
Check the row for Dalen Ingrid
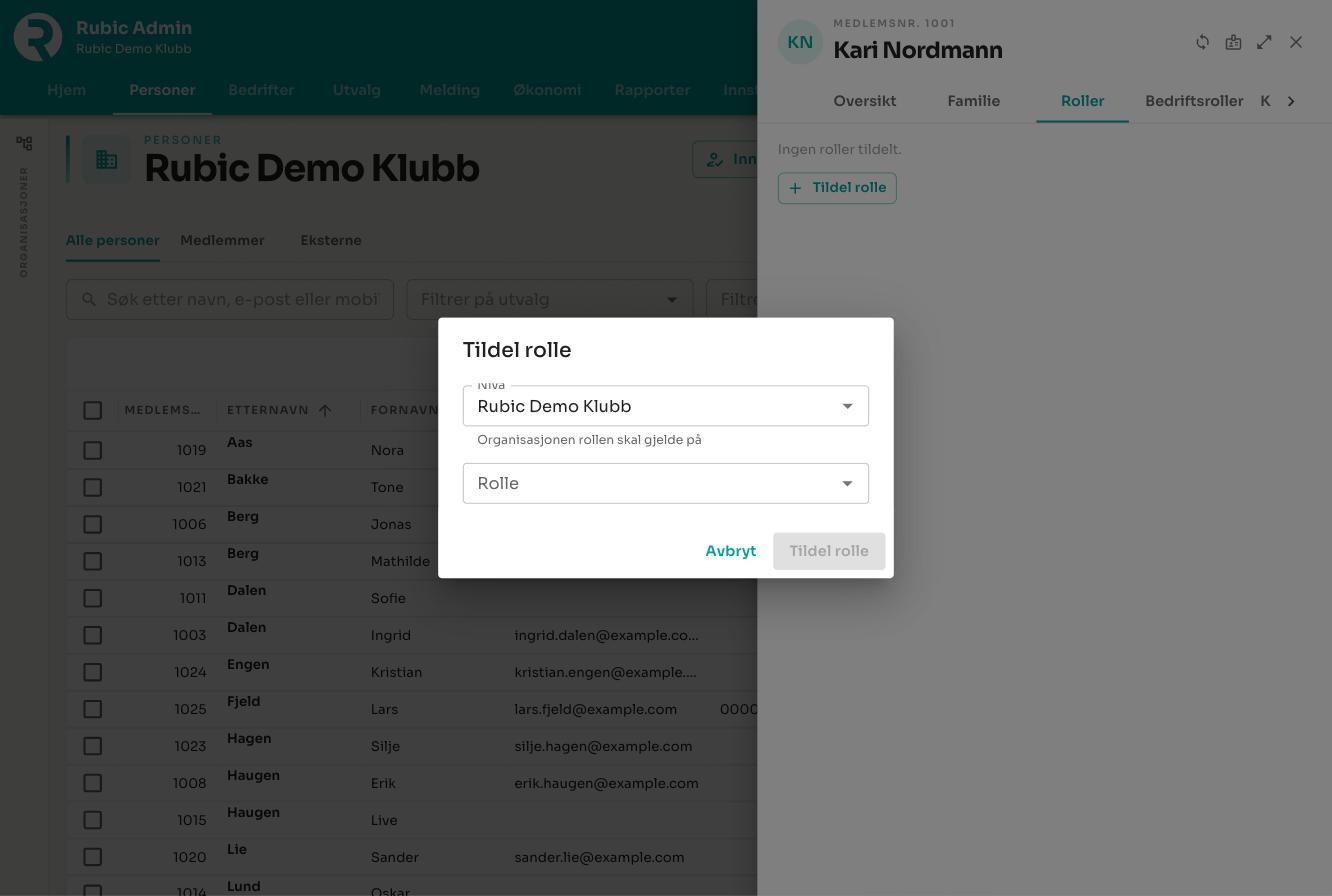click(93, 635)
